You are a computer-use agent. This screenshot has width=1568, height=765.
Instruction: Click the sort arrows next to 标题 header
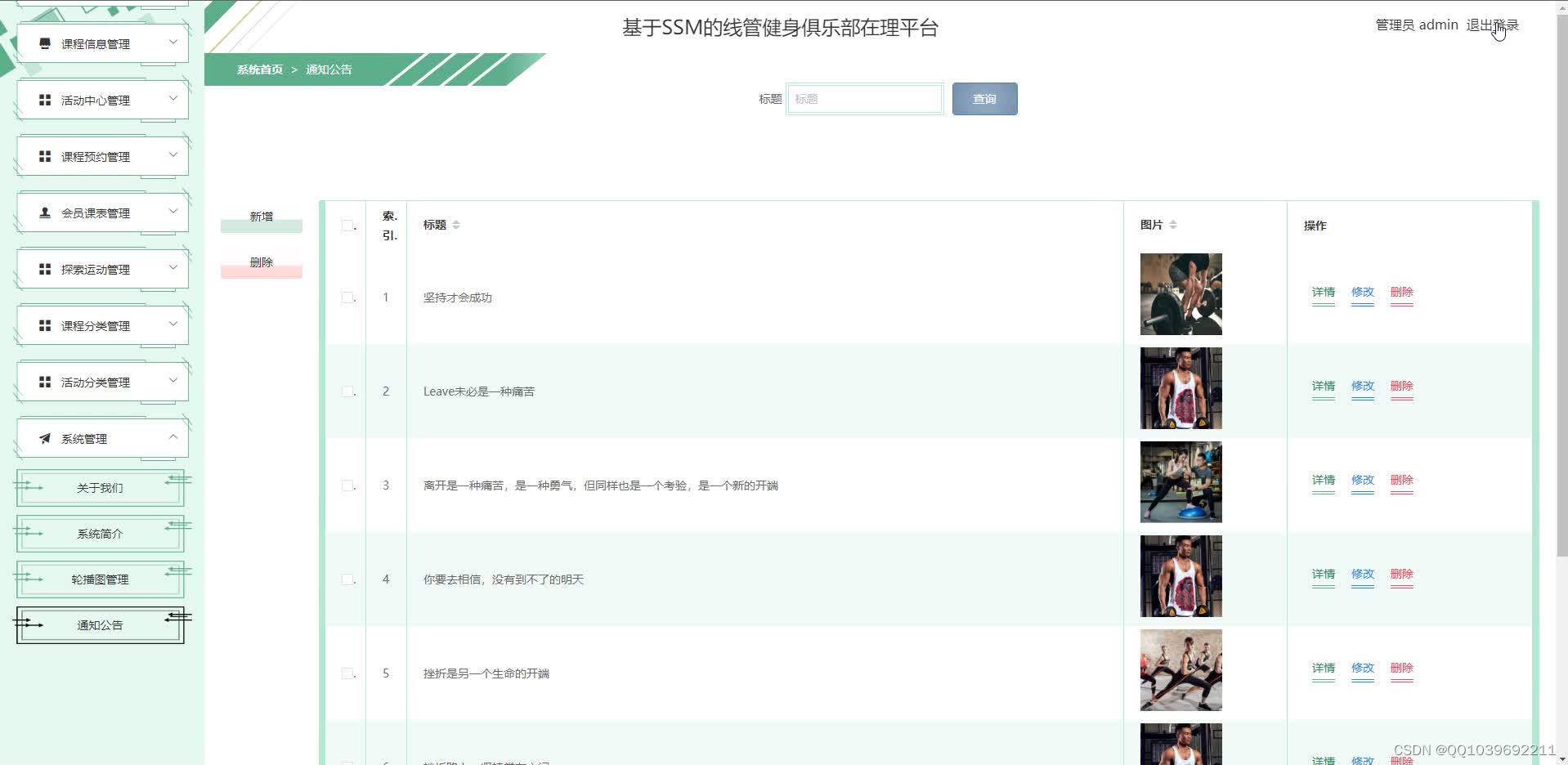(x=456, y=225)
